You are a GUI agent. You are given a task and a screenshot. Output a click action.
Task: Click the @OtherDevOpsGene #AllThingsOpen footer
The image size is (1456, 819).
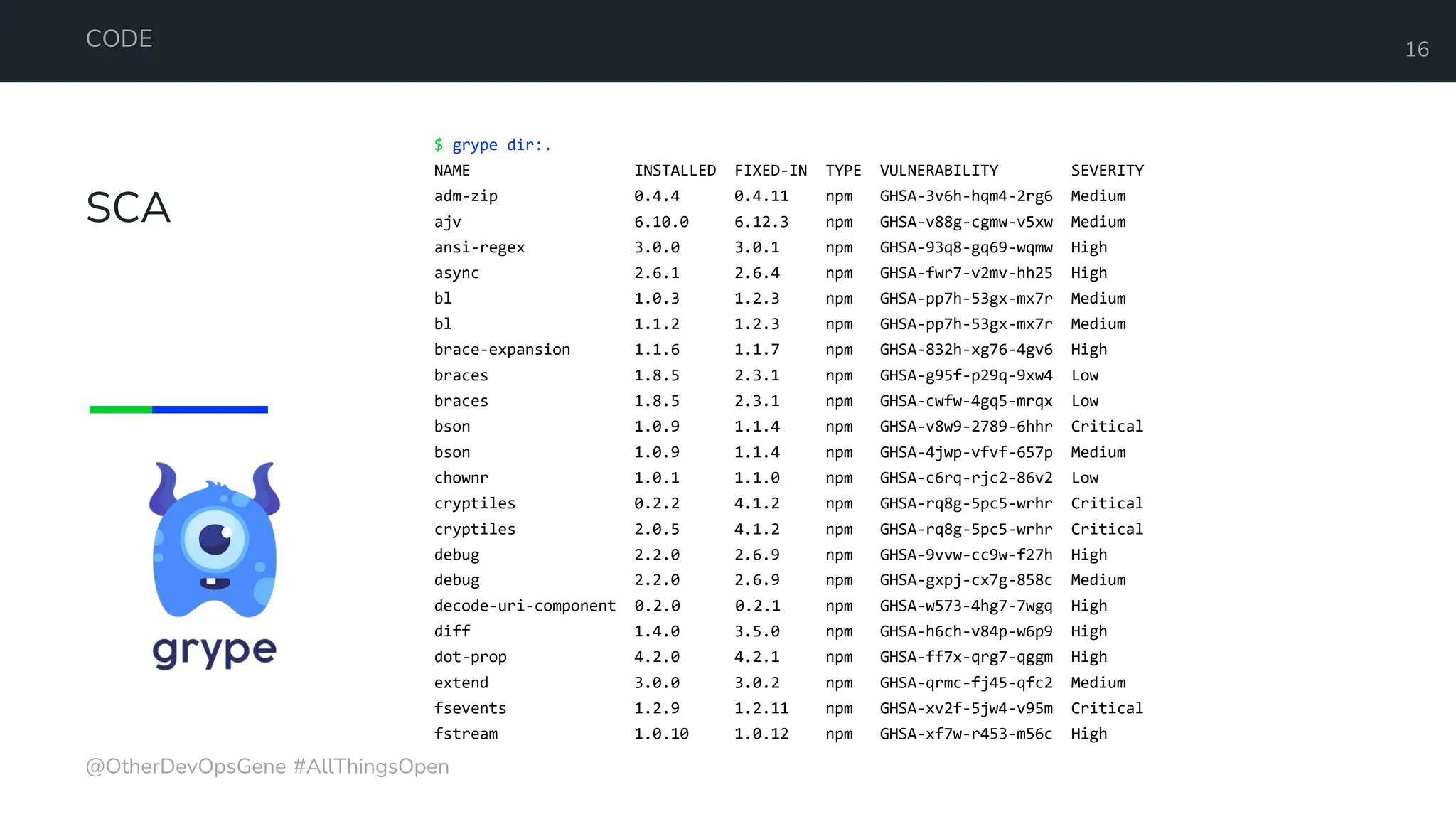tap(267, 766)
